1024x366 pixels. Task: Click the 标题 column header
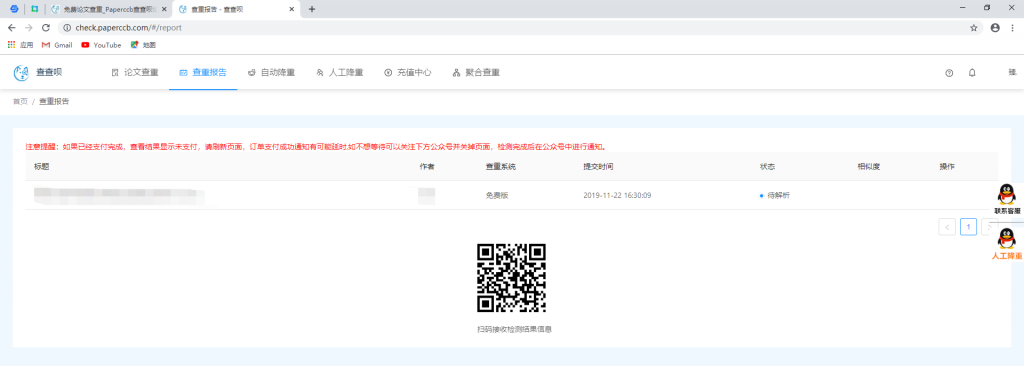41,167
